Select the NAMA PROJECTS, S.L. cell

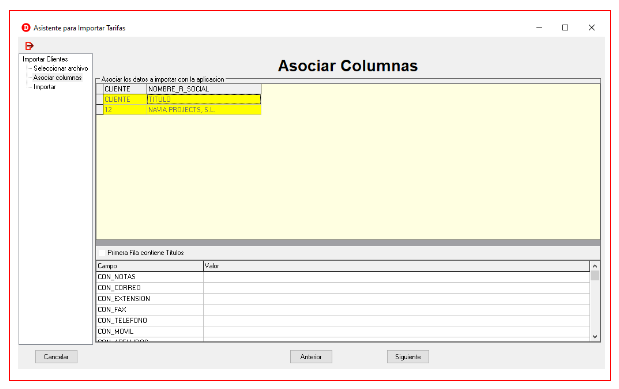204,109
